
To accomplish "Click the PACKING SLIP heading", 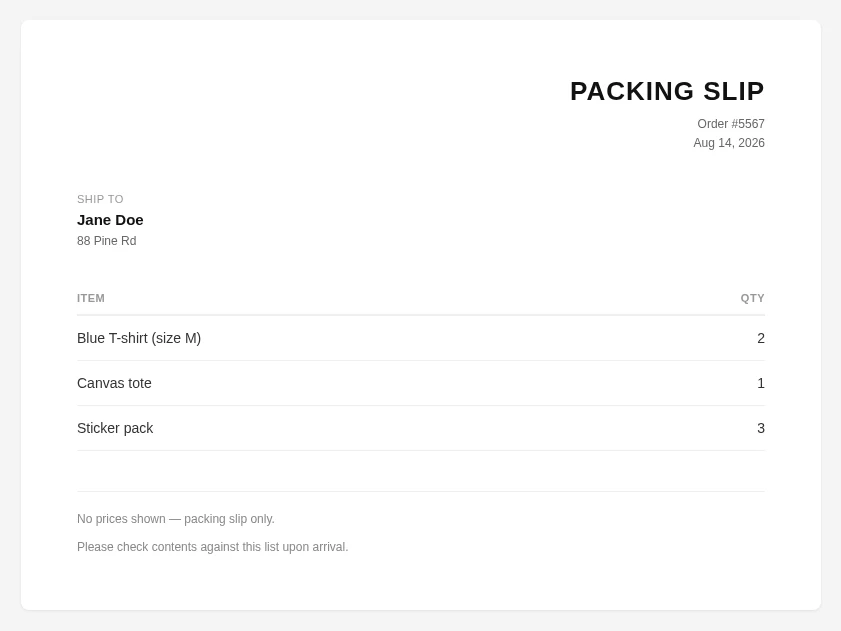I will [x=667, y=91].
